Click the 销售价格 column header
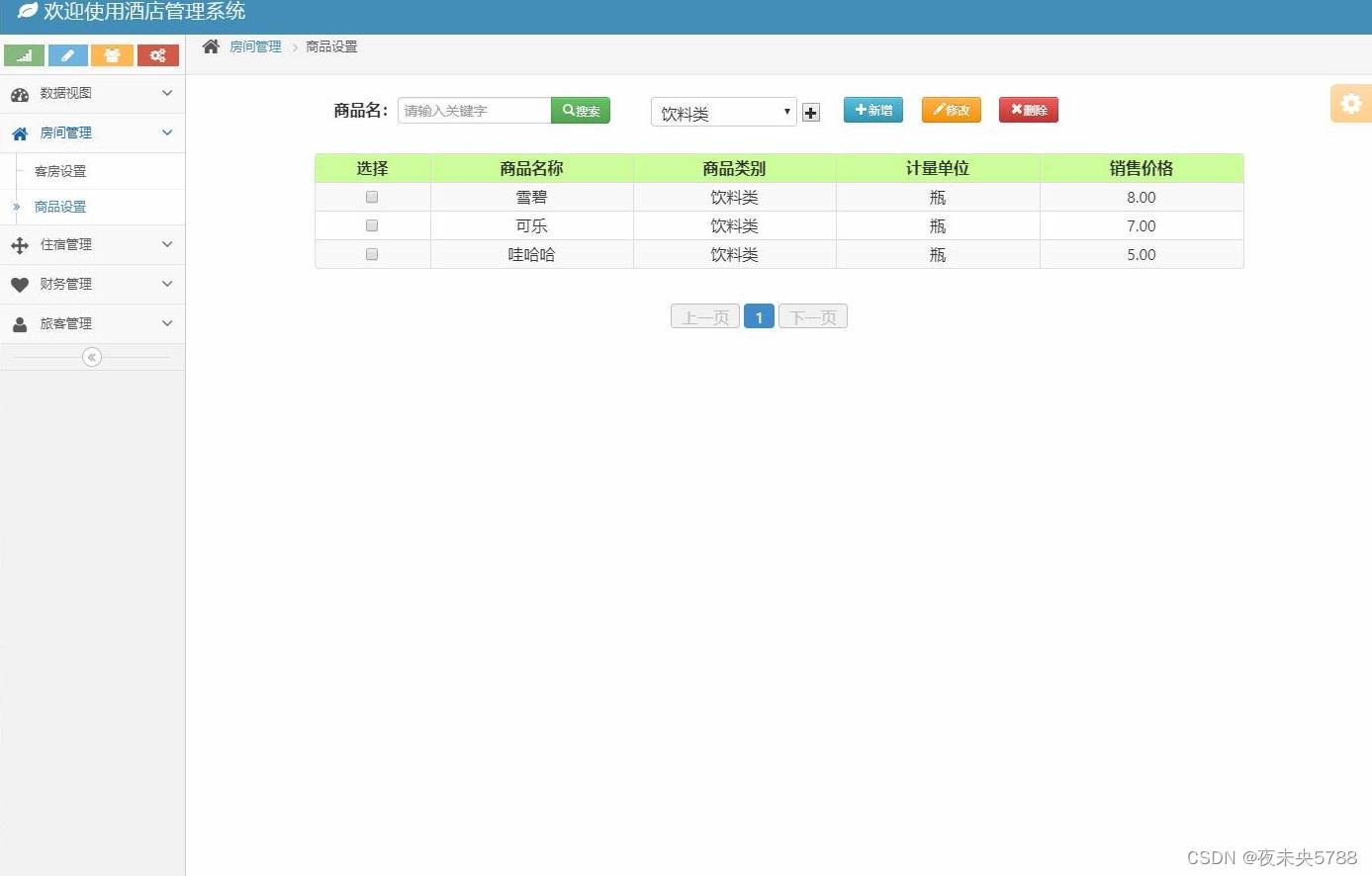The height and width of the screenshot is (876, 1372). [x=1142, y=168]
